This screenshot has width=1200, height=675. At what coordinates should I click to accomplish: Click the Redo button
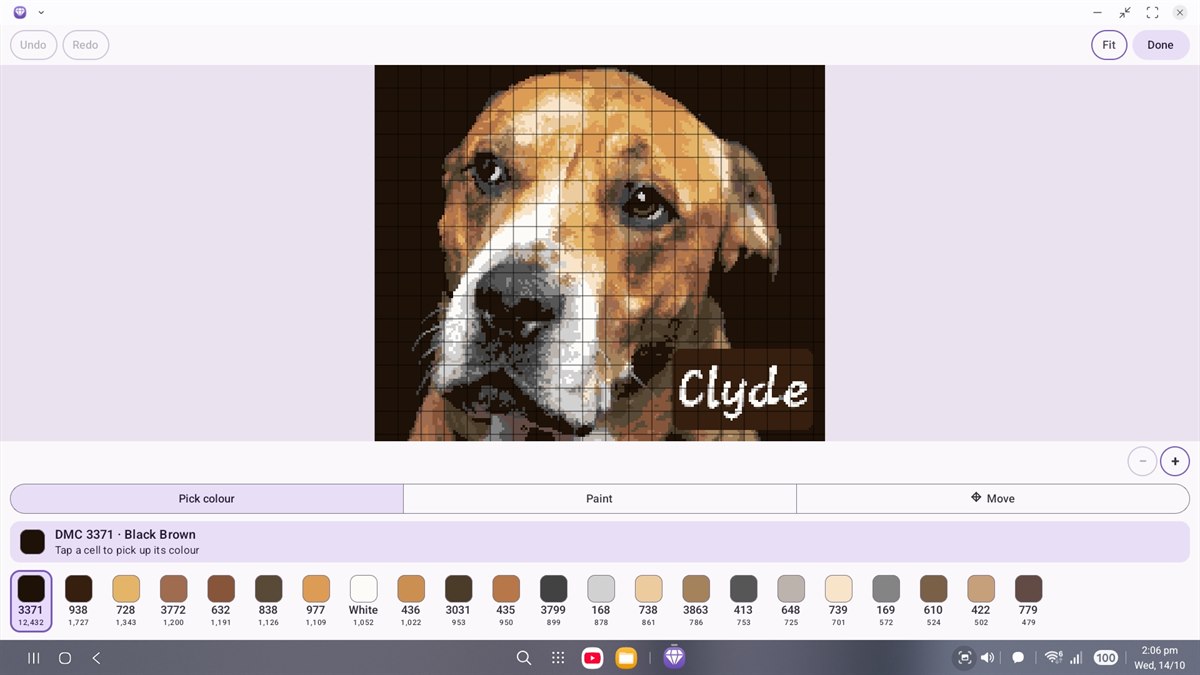pos(85,45)
